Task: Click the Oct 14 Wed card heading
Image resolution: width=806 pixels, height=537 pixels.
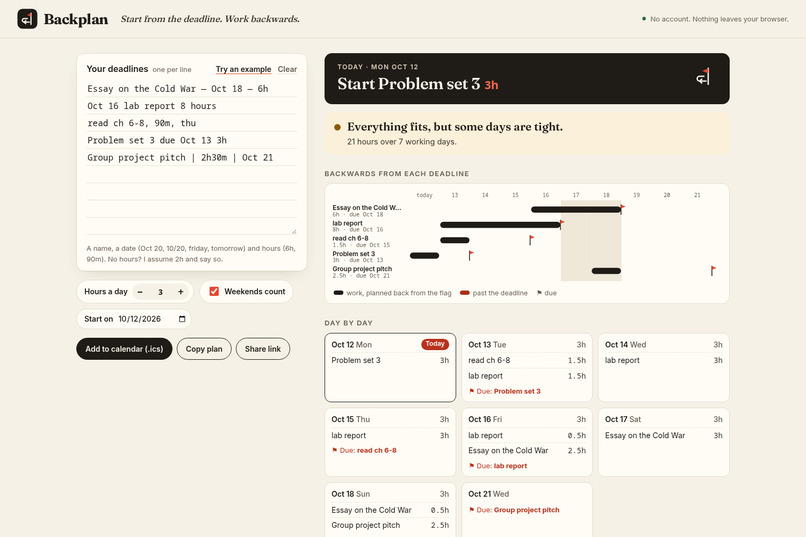Action: pos(626,345)
